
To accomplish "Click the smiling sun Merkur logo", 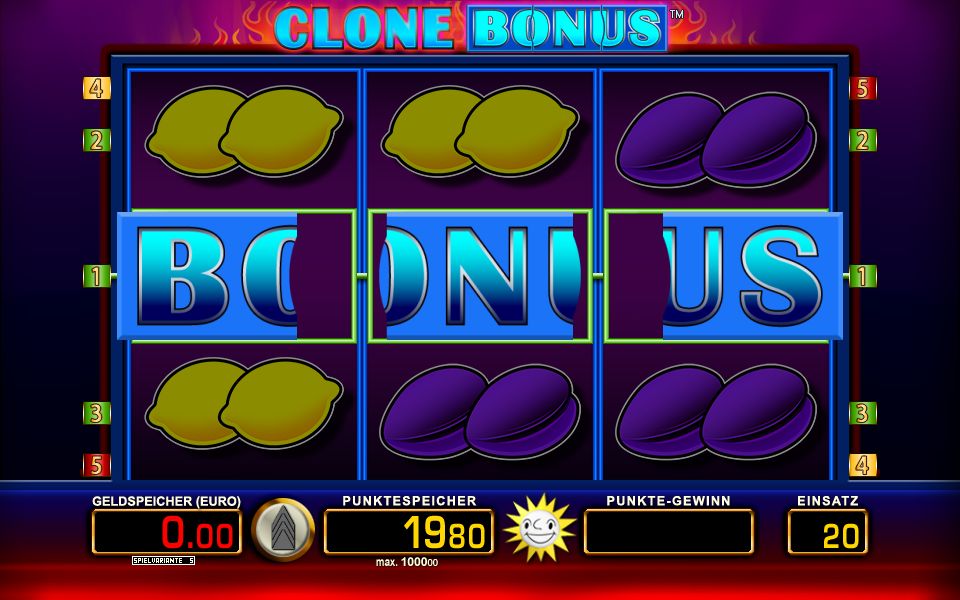I will click(x=539, y=528).
